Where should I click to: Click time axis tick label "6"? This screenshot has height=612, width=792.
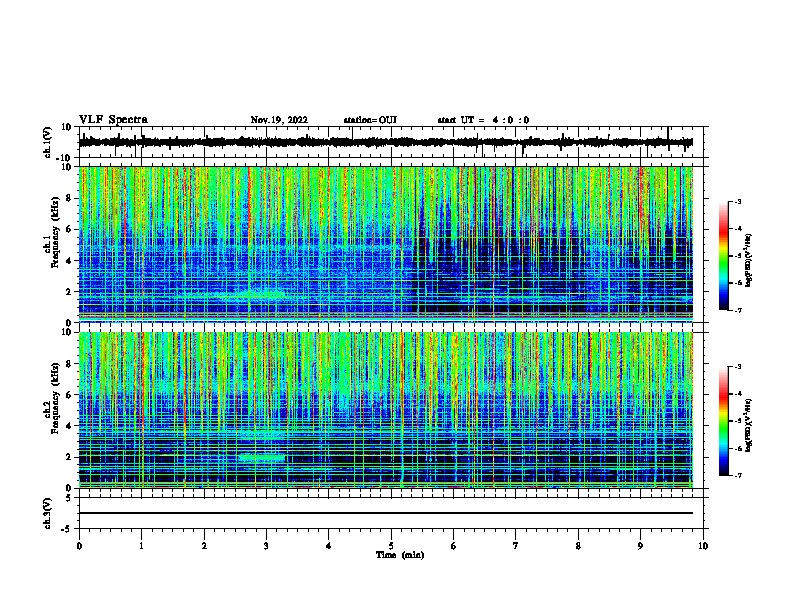click(454, 546)
